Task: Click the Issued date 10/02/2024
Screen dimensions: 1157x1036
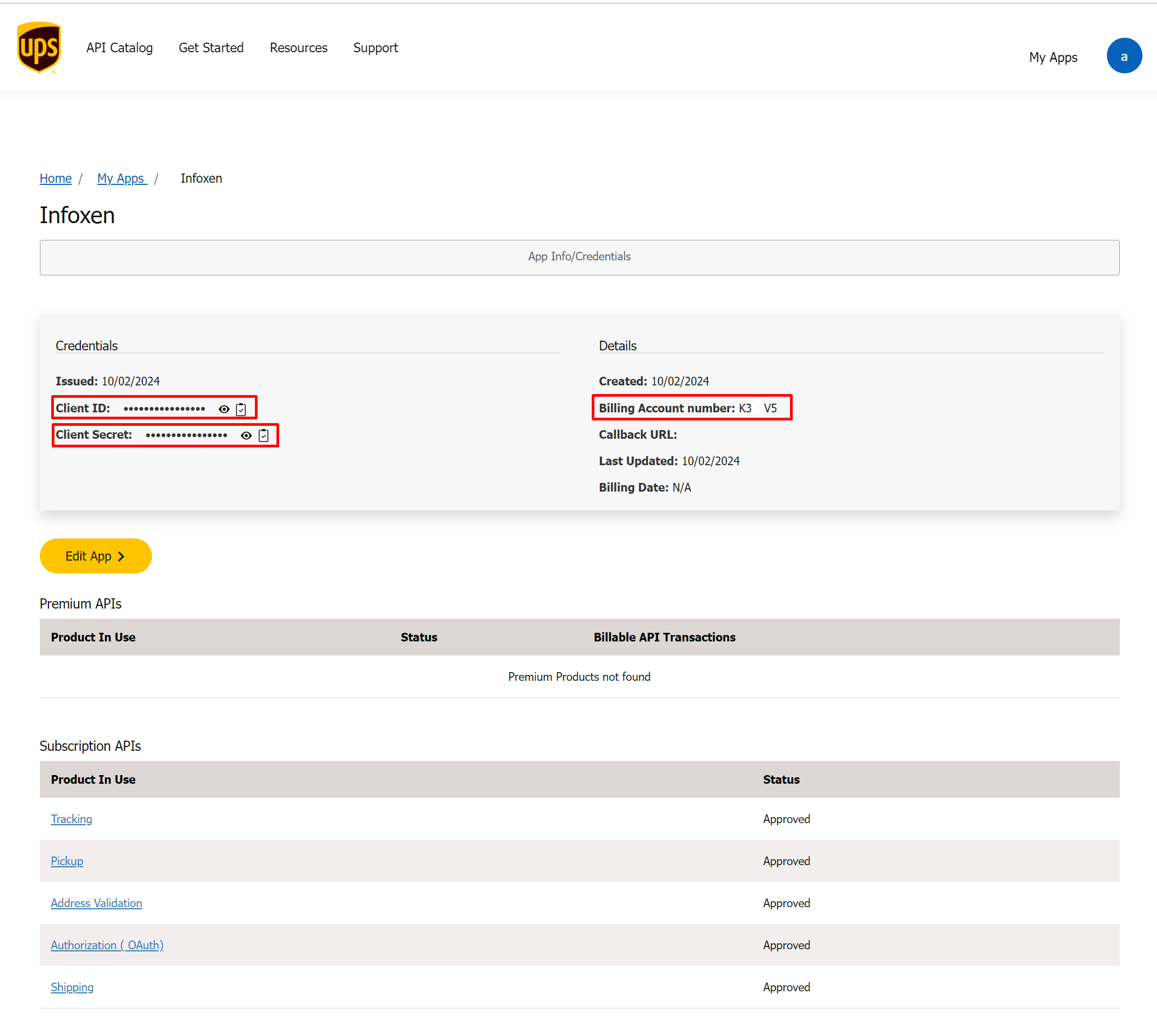Action: [x=131, y=382]
